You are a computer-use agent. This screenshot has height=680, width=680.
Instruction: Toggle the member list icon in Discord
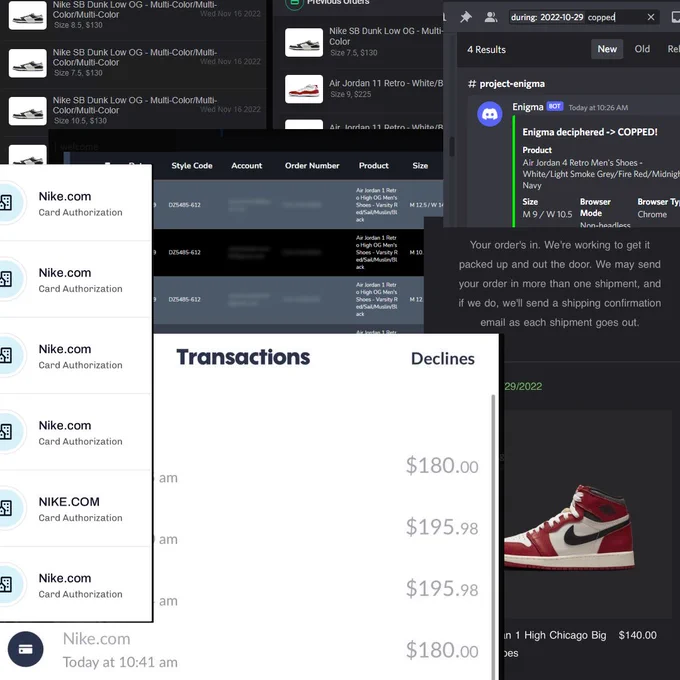pyautogui.click(x=491, y=17)
